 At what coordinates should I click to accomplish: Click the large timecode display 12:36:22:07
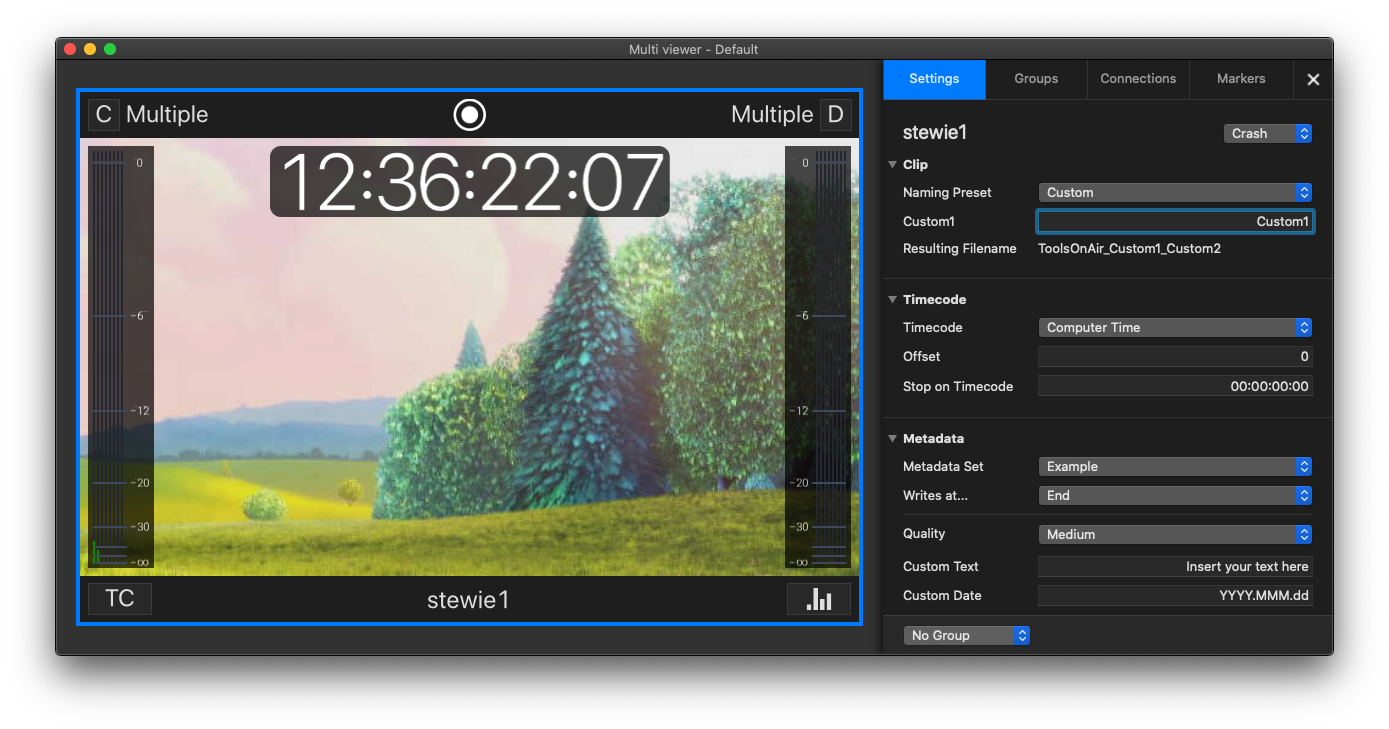[x=470, y=182]
